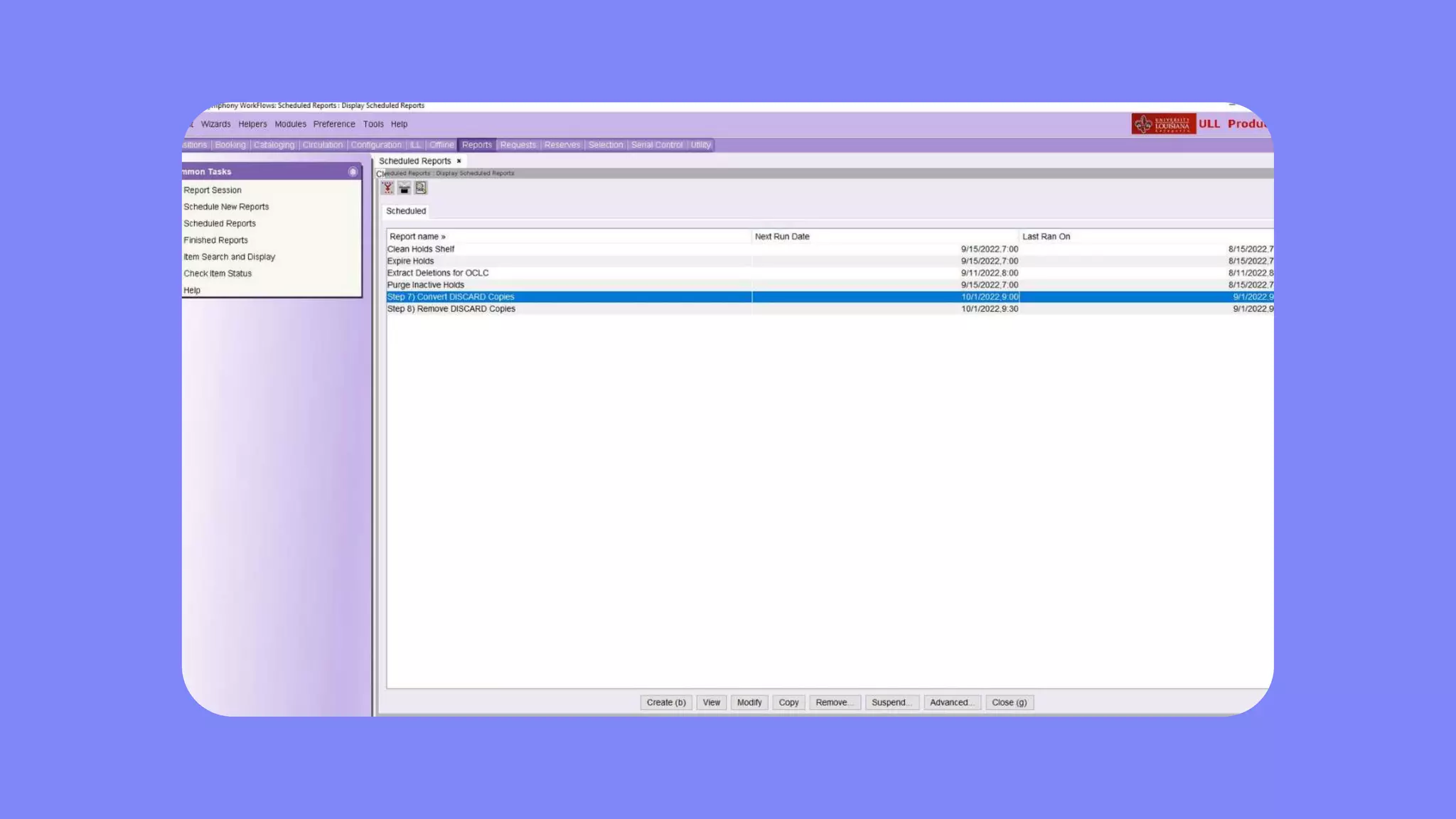Click the document preview toolbar icon
The width and height of the screenshot is (1456, 819).
click(421, 188)
